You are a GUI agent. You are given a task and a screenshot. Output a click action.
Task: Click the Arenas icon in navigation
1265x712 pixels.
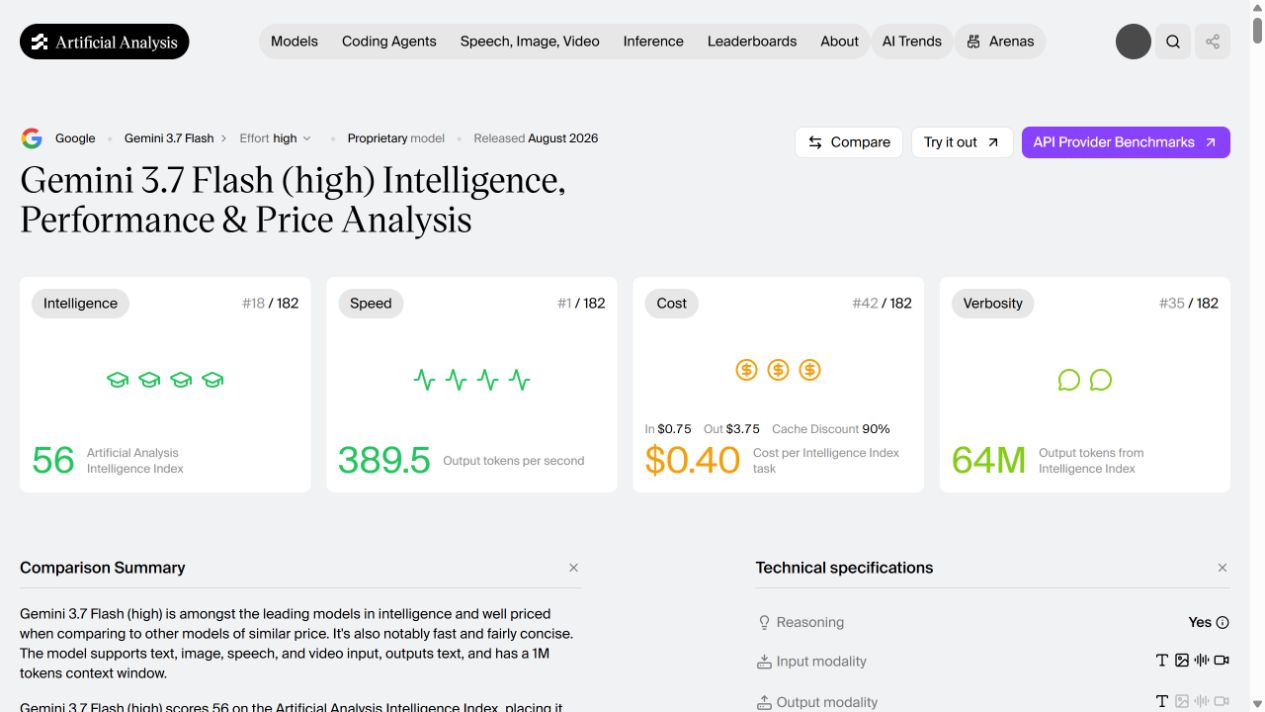(x=974, y=42)
